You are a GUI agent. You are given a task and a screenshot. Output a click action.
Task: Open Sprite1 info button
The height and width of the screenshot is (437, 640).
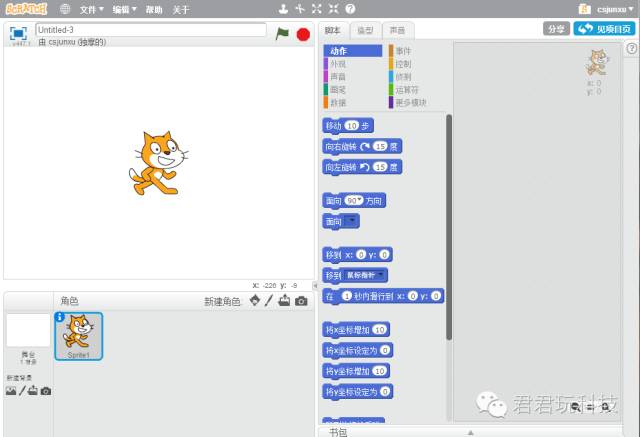tap(60, 317)
